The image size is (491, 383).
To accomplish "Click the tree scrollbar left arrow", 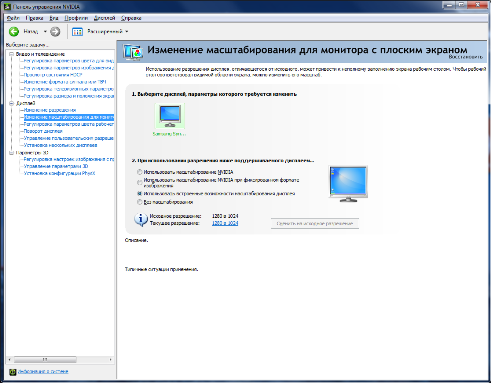I will 9,360.
